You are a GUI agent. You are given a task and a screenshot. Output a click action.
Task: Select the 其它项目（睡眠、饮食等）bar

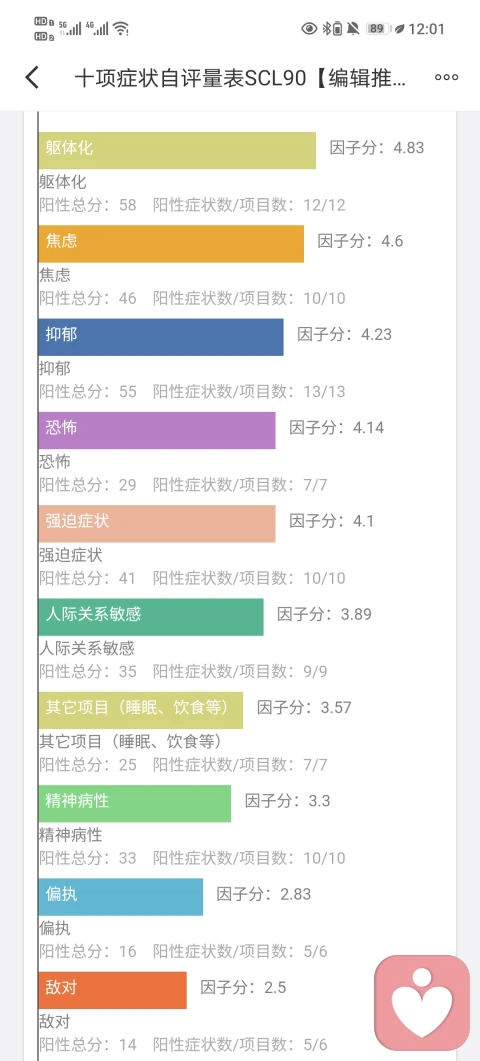click(141, 710)
